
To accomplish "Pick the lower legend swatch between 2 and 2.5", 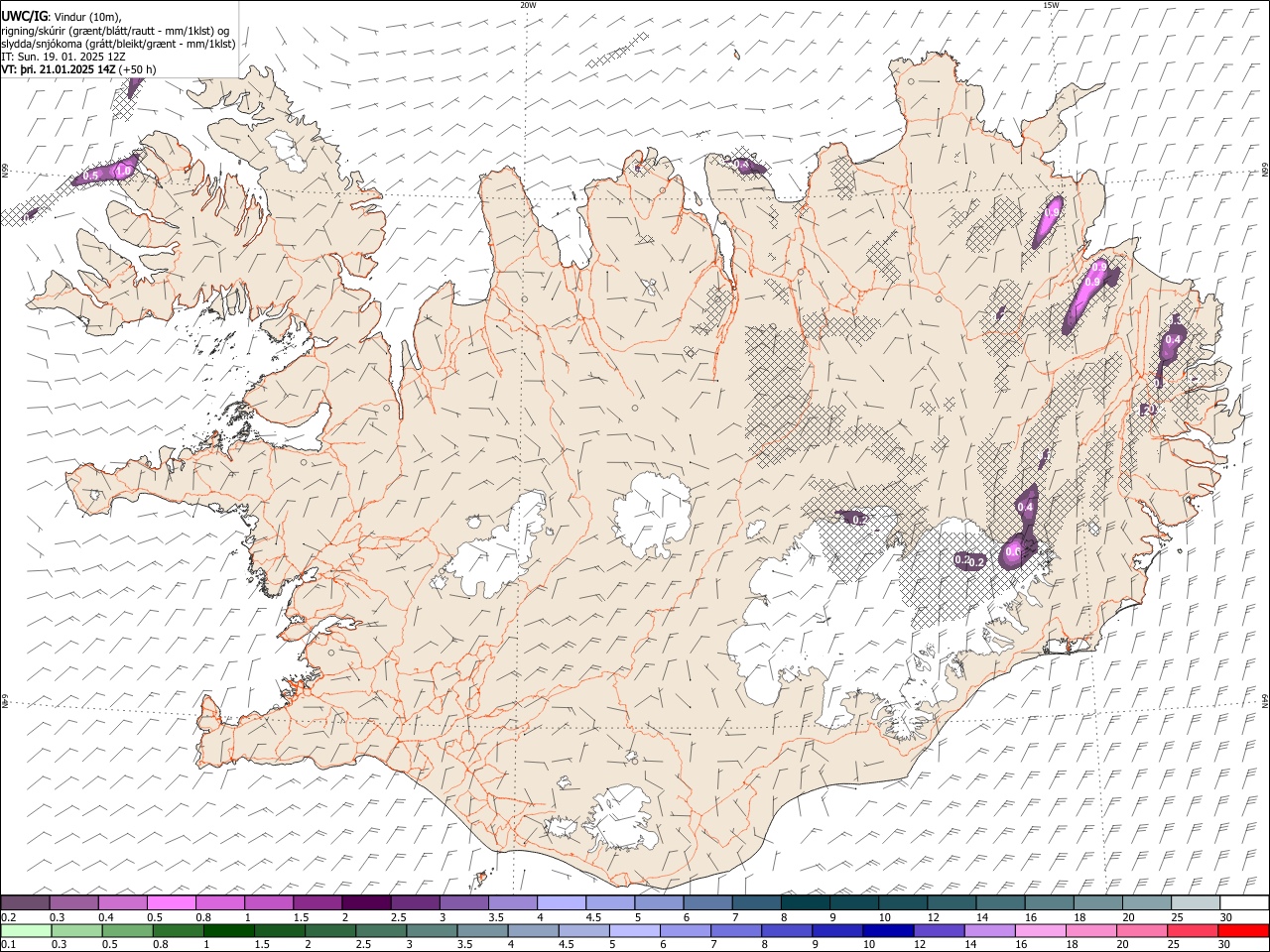I will click(330, 930).
